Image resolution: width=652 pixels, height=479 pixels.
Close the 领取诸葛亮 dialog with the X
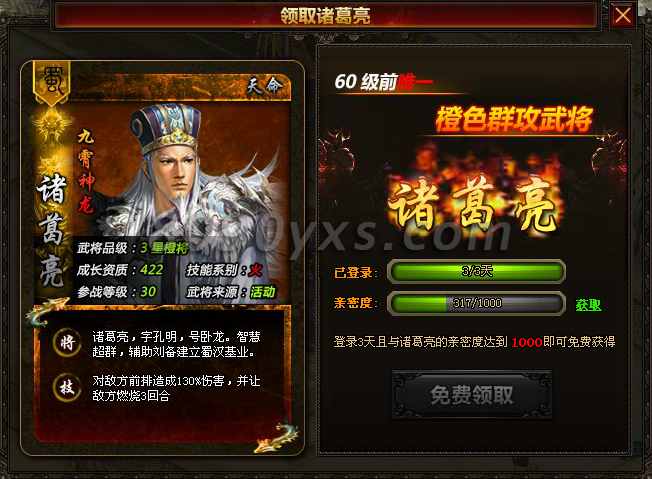(622, 15)
